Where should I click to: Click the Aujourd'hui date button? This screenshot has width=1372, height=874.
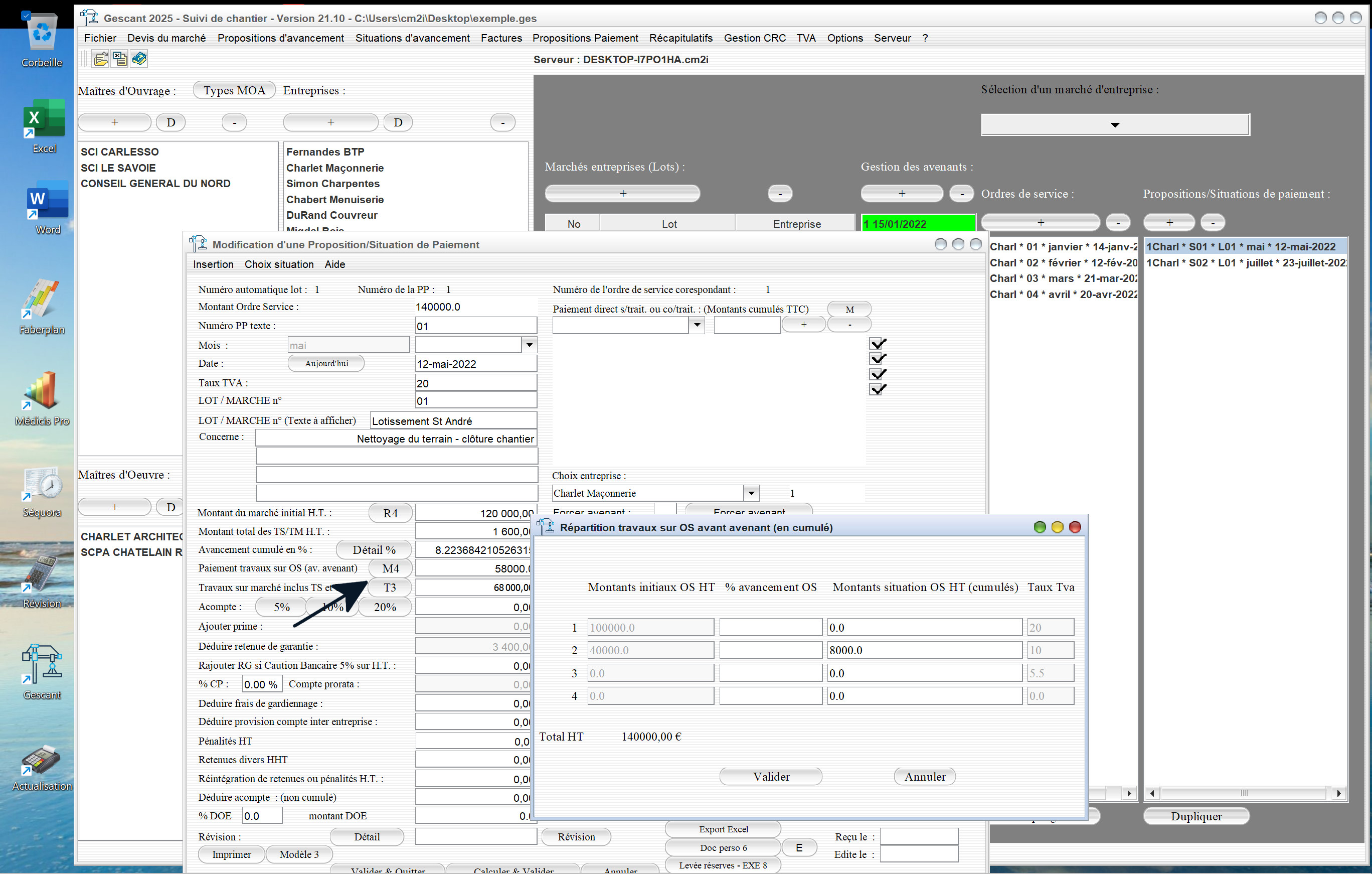coord(326,363)
